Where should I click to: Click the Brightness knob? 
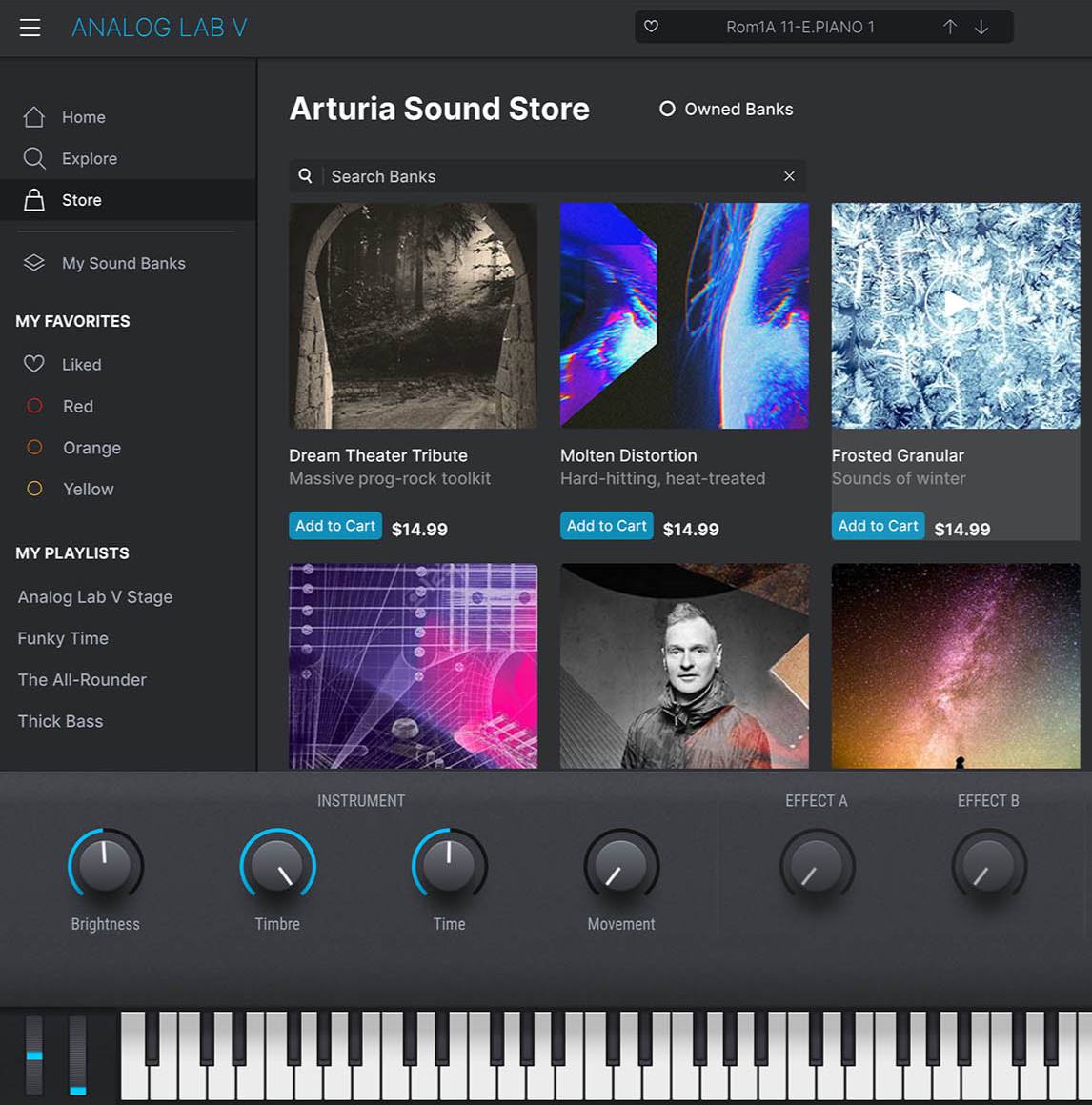point(105,865)
